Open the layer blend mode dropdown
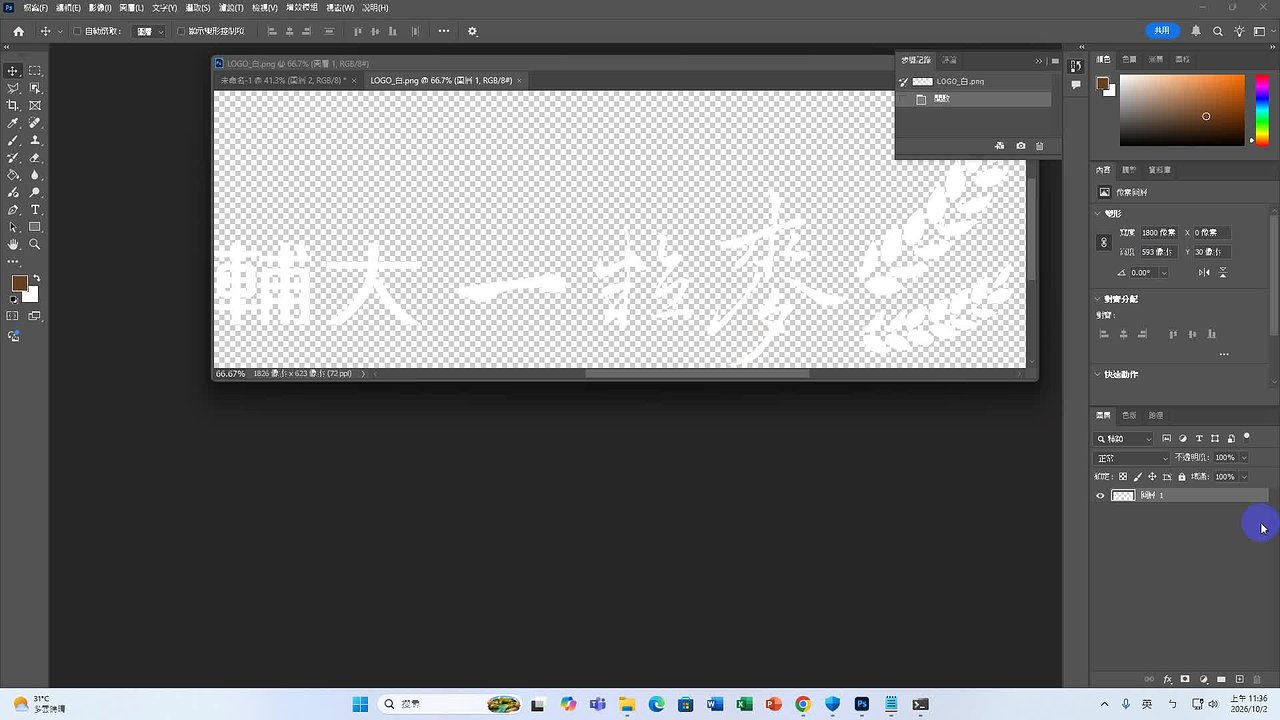Viewport: 1280px width, 720px height. (x=1131, y=458)
